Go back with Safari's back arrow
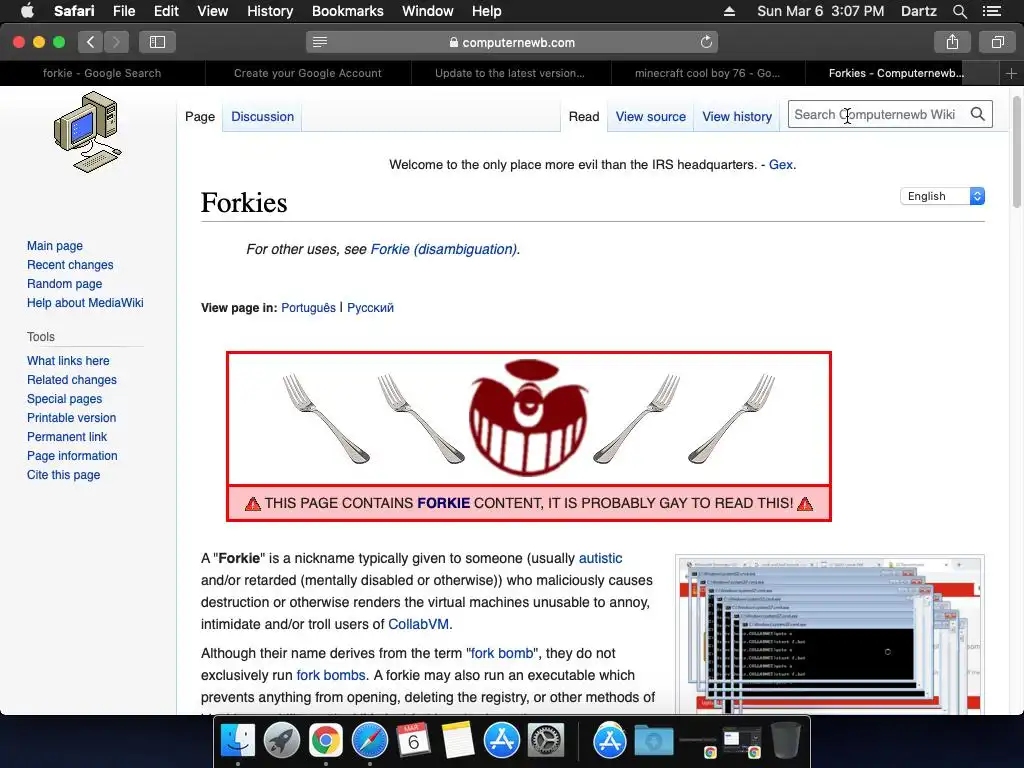 coord(91,42)
